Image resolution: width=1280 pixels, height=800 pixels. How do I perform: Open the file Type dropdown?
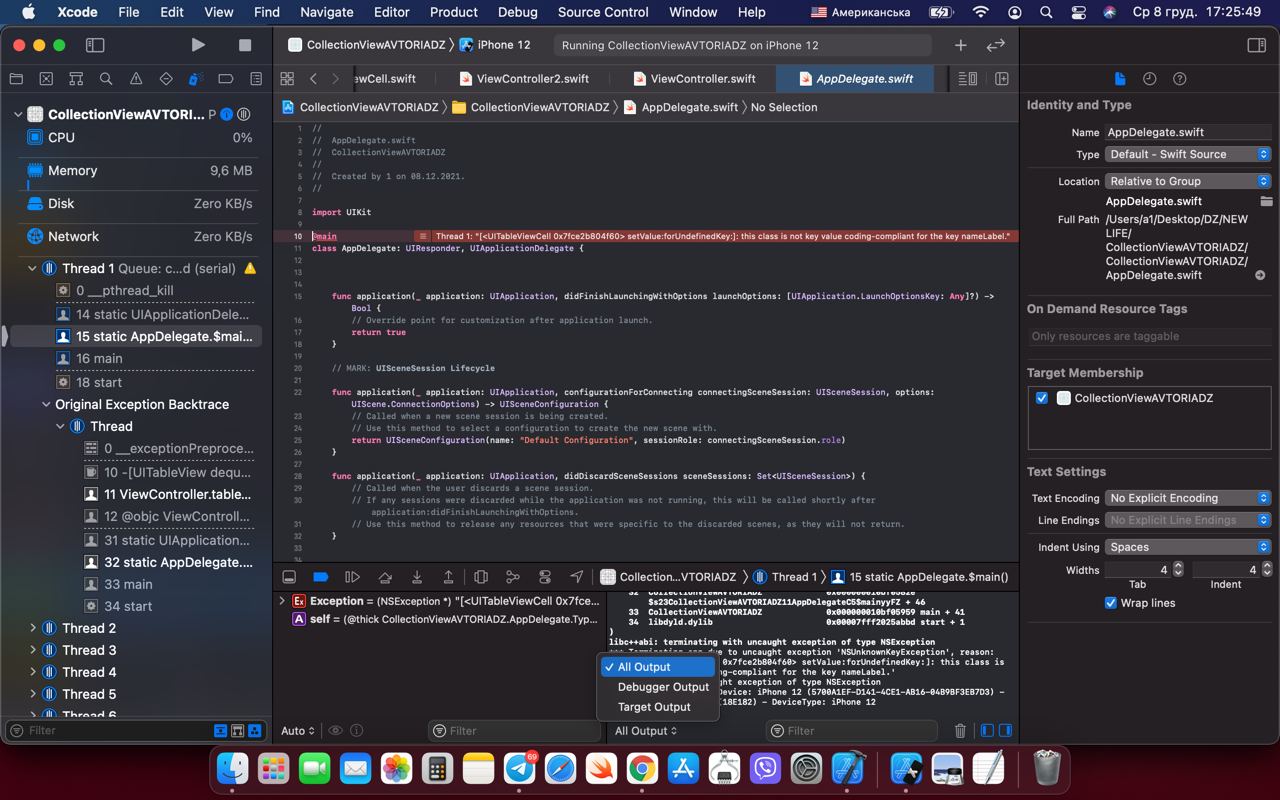click(1187, 154)
